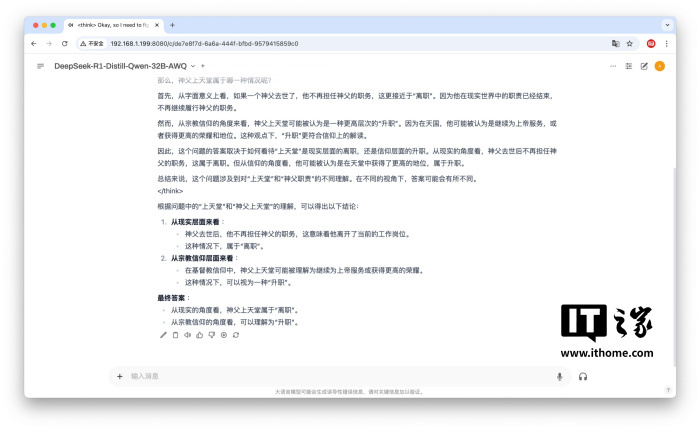Open the orange user avatar menu

tap(659, 66)
